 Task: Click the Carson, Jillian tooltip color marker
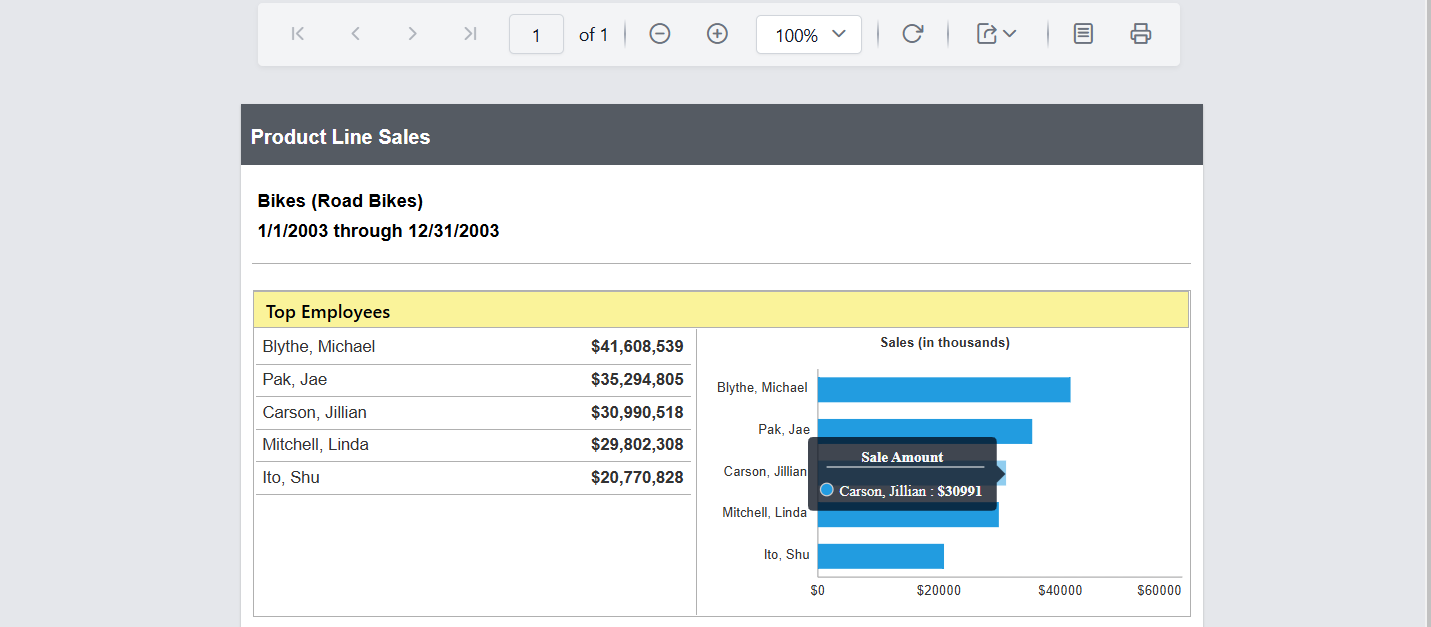[x=827, y=490]
